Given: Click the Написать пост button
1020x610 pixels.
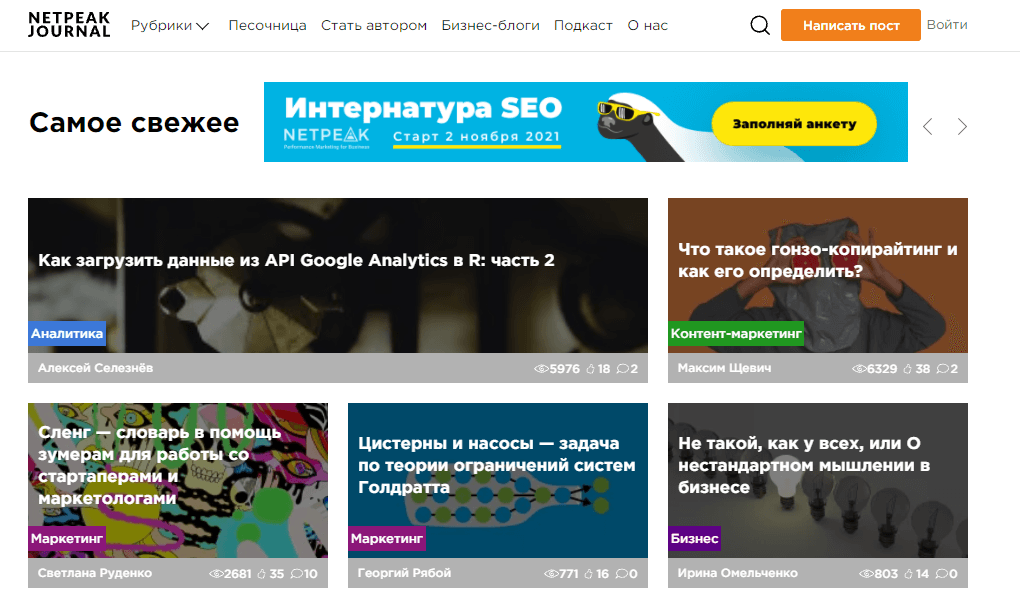Looking at the screenshot, I should pos(851,25).
